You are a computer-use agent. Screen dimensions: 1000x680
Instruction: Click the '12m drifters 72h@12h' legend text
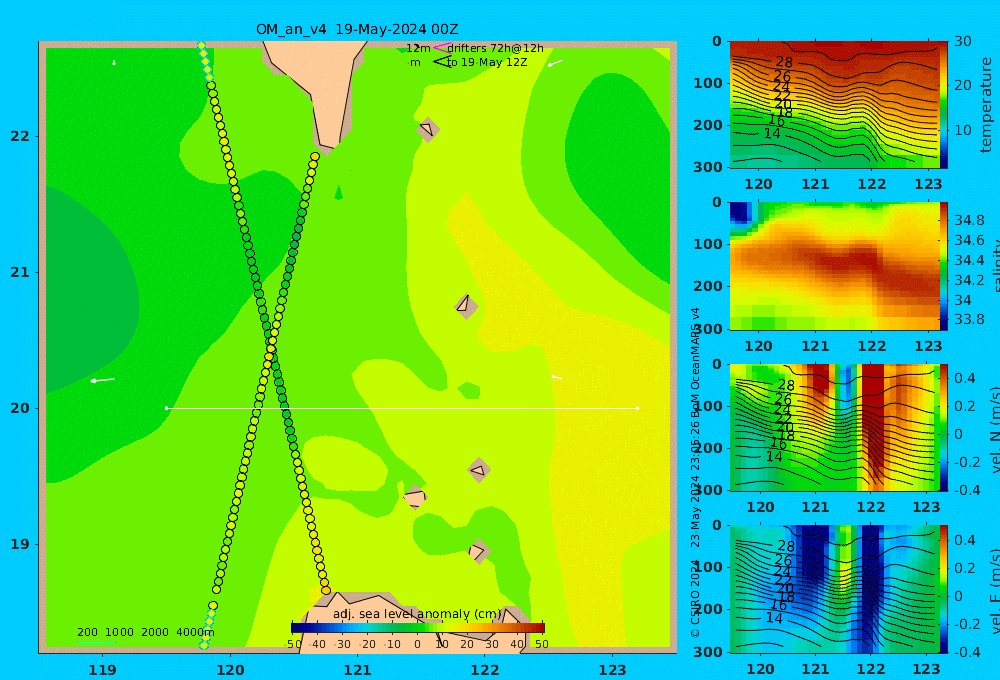point(475,48)
